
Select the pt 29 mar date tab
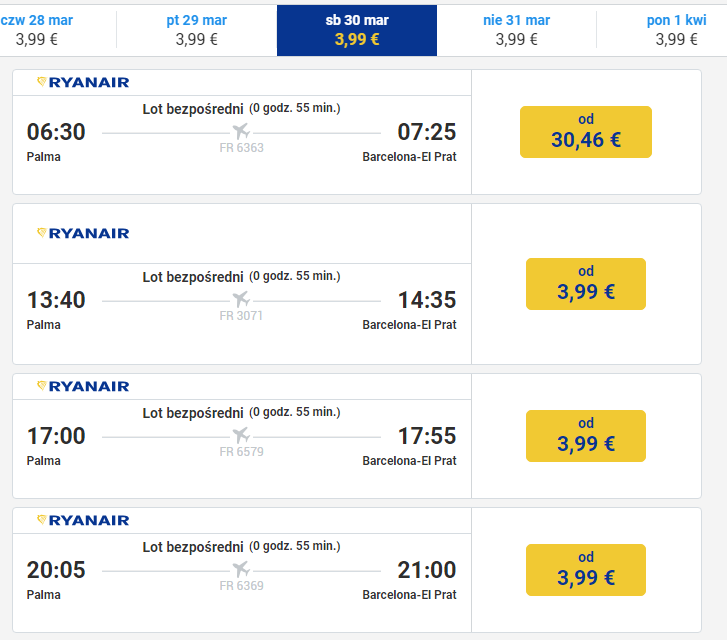coord(197,30)
